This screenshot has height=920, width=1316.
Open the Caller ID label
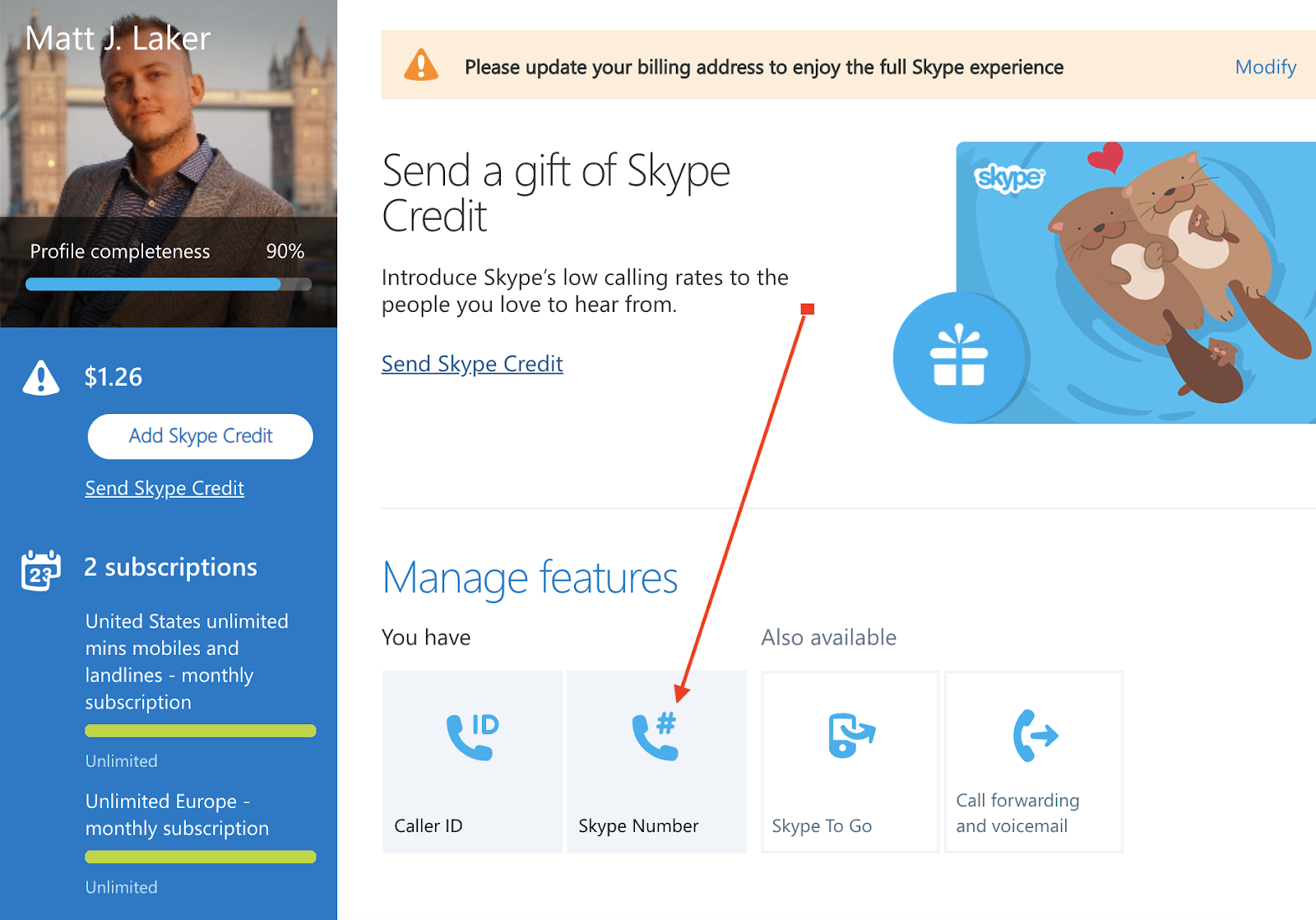(429, 825)
